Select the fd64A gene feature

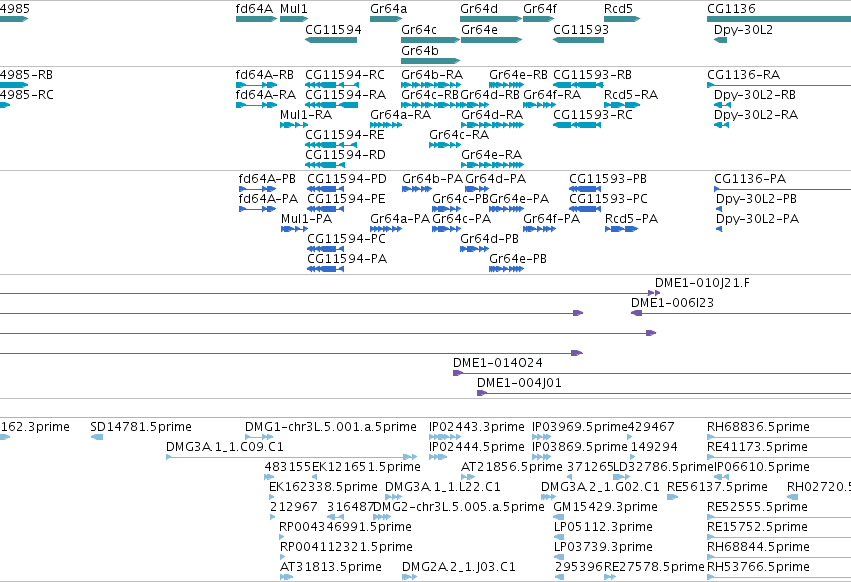click(x=256, y=19)
